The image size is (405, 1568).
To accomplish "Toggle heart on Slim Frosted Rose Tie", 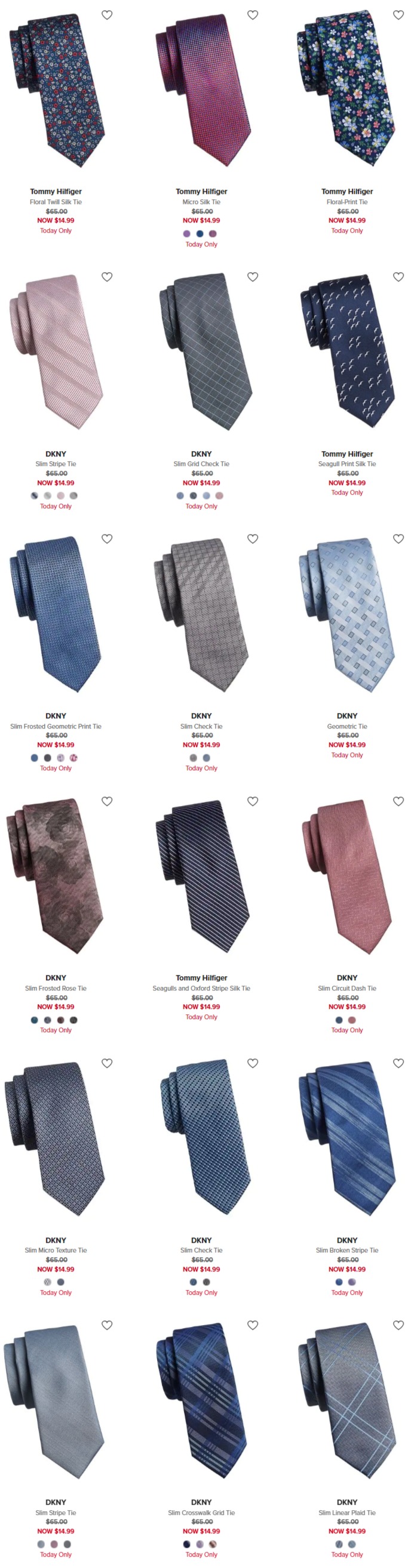I will (107, 801).
